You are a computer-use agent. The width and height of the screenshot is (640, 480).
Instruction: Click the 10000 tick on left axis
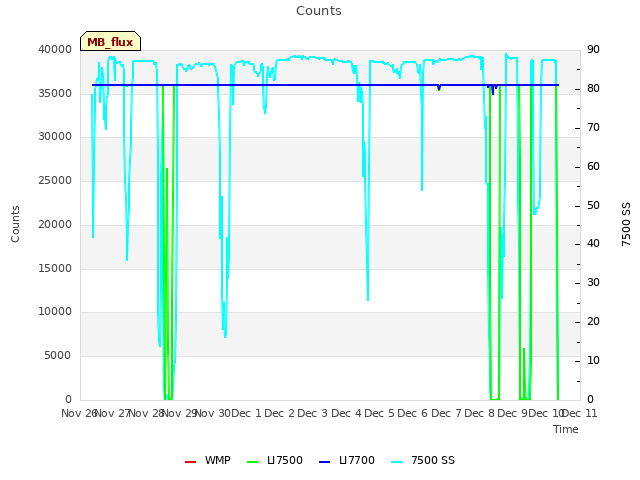tap(55, 311)
